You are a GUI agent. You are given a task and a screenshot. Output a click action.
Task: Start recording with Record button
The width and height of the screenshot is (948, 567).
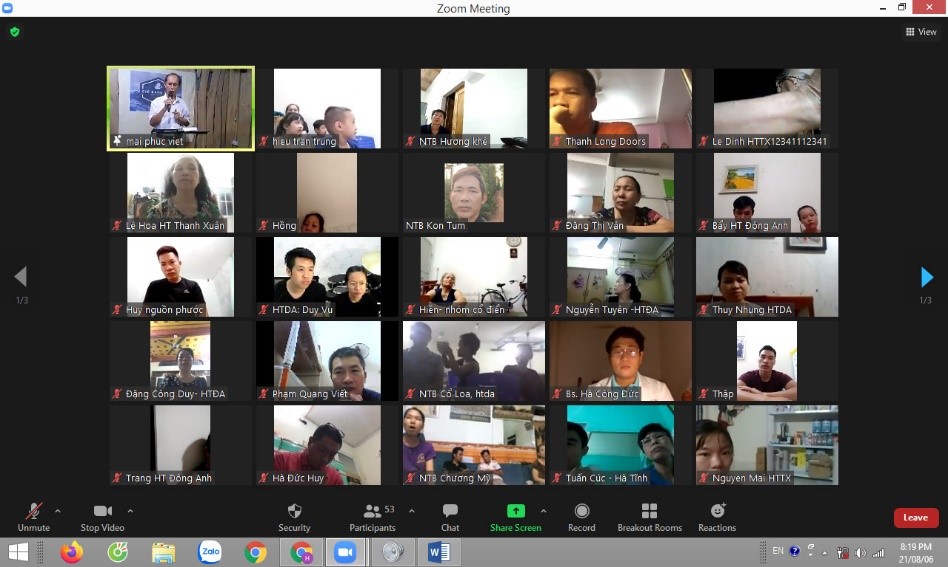[582, 517]
